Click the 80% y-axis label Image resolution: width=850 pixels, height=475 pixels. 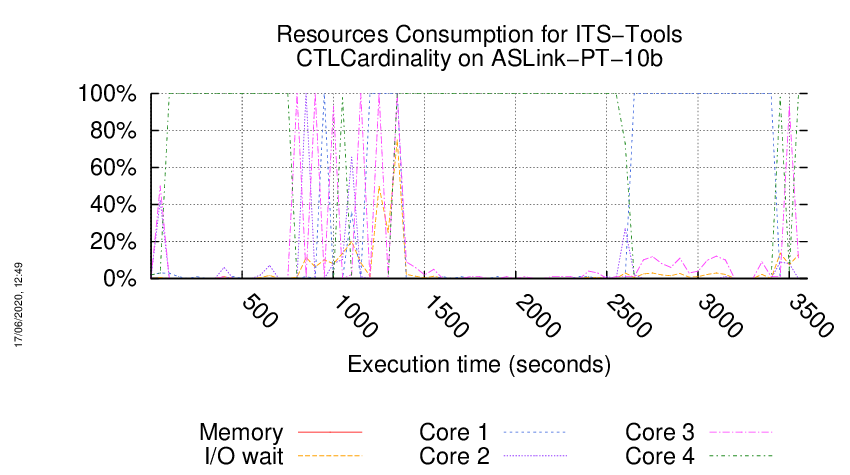[x=113, y=131]
